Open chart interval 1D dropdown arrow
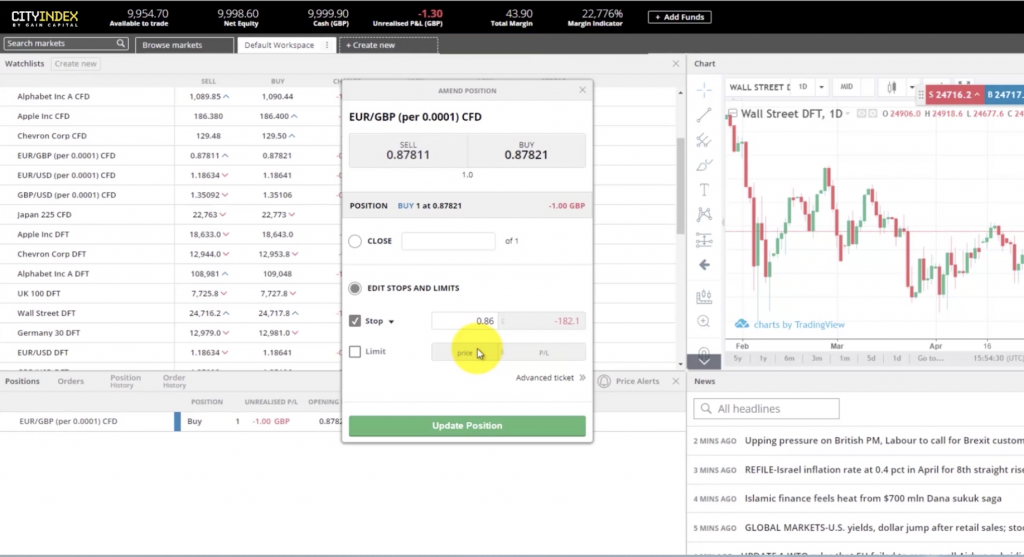This screenshot has width=1024, height=557. pos(822,87)
